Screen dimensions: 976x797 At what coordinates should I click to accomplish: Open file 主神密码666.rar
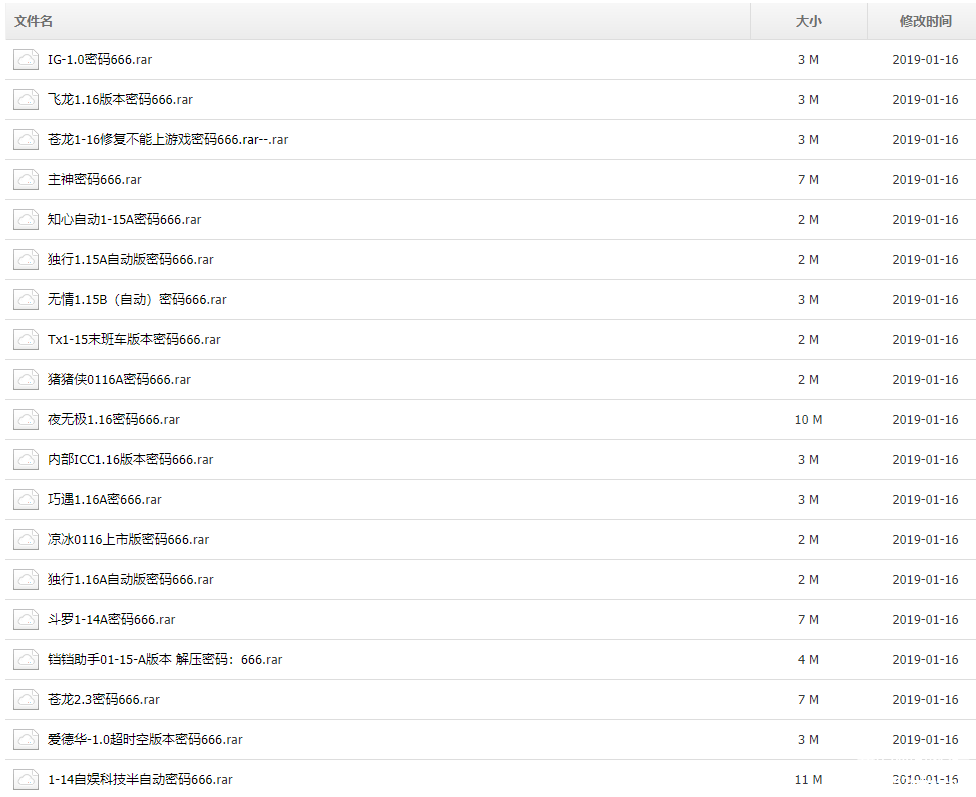(95, 179)
